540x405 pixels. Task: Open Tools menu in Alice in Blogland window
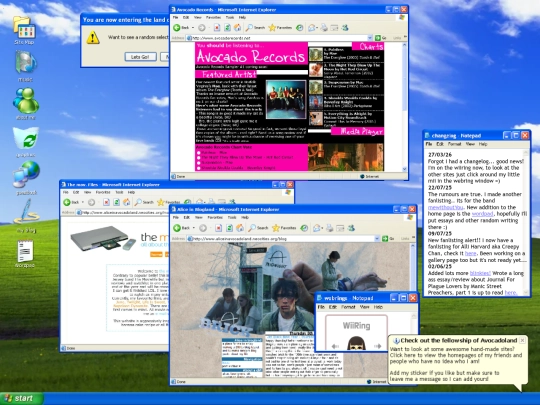click(232, 218)
